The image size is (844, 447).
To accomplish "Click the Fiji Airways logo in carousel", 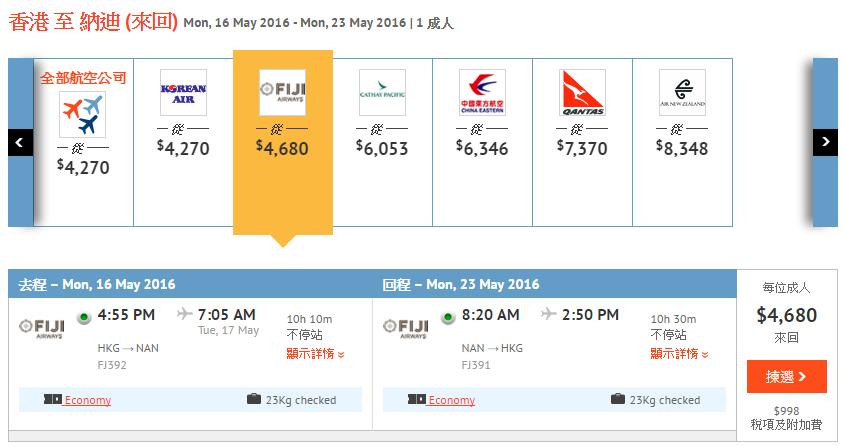I will pyautogui.click(x=282, y=92).
